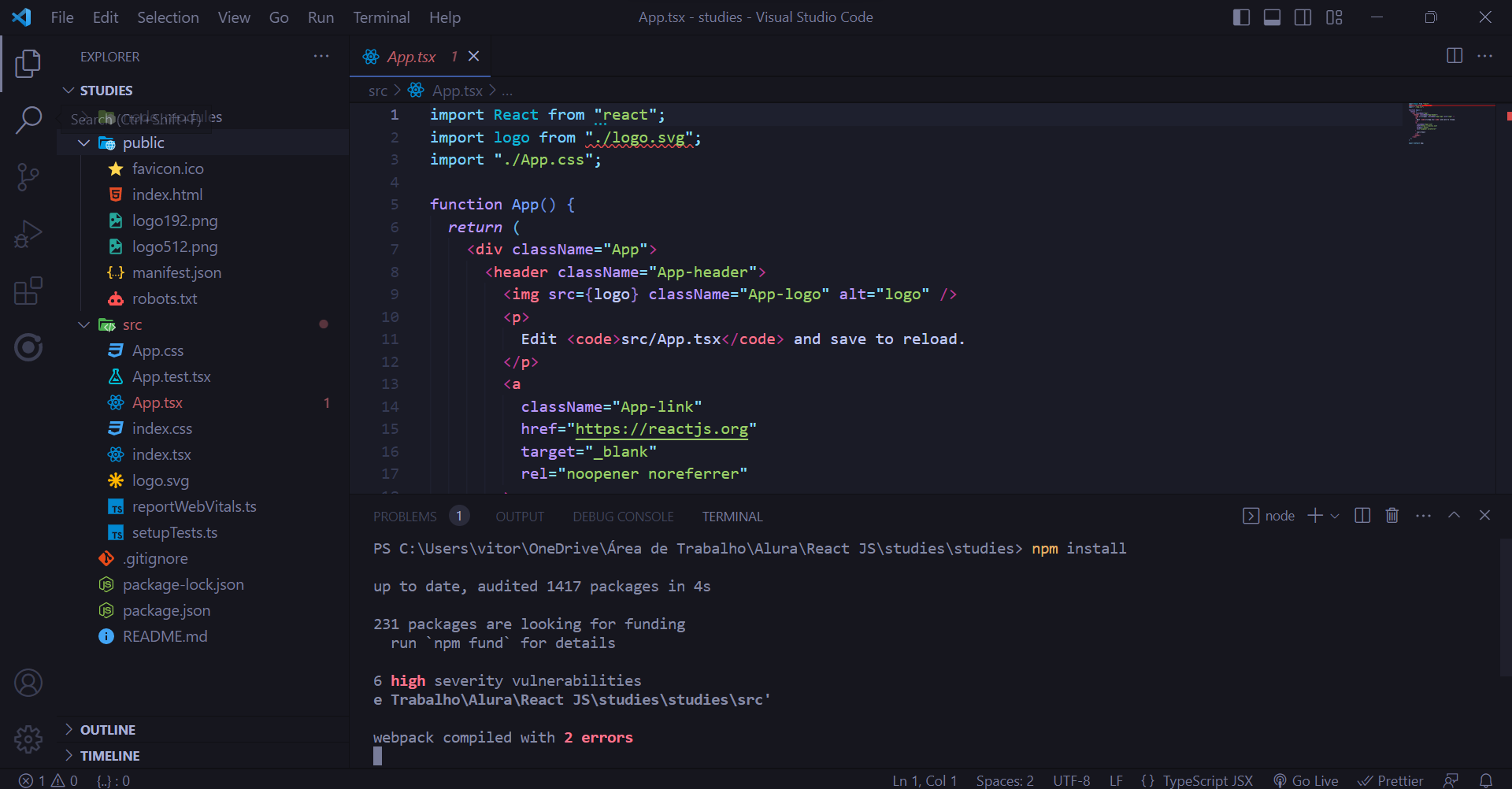Screen dimensions: 1512x789
Task: Open the Manage gear icon
Action: 28,739
